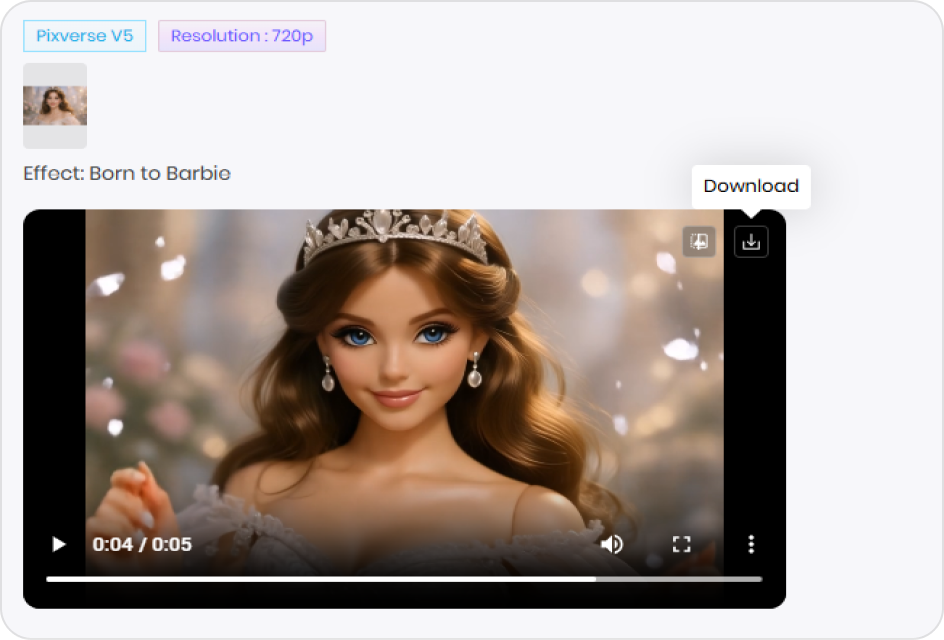Open the source image thumbnail

click(55, 105)
